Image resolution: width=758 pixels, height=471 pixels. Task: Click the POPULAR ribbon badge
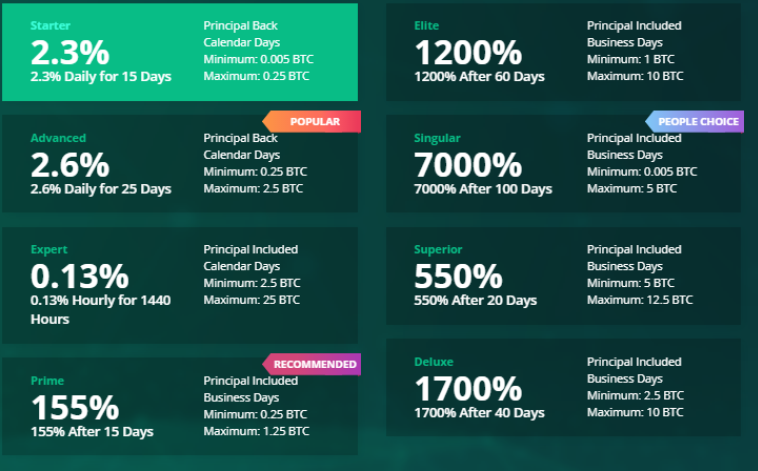coord(312,121)
